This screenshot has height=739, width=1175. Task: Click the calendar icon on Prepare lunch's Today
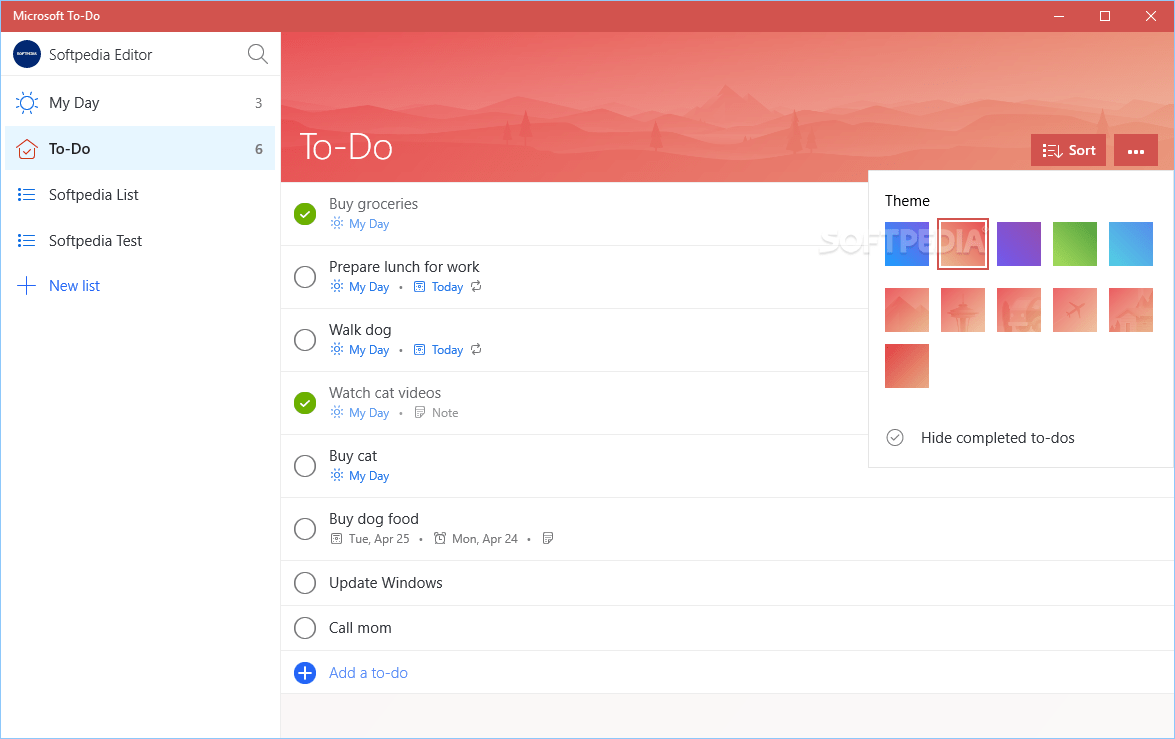[420, 286]
